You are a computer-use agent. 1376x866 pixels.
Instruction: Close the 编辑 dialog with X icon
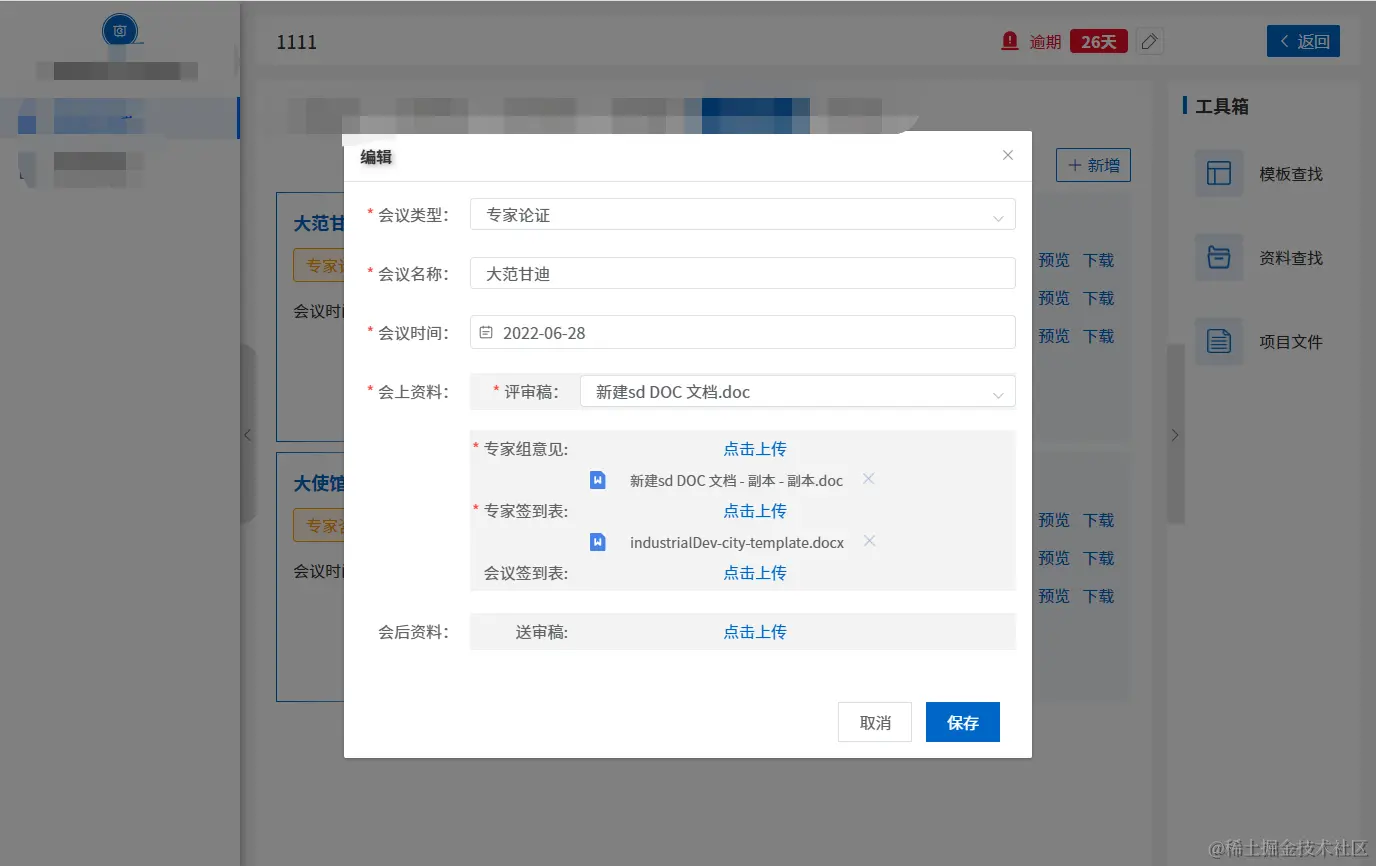point(1008,155)
